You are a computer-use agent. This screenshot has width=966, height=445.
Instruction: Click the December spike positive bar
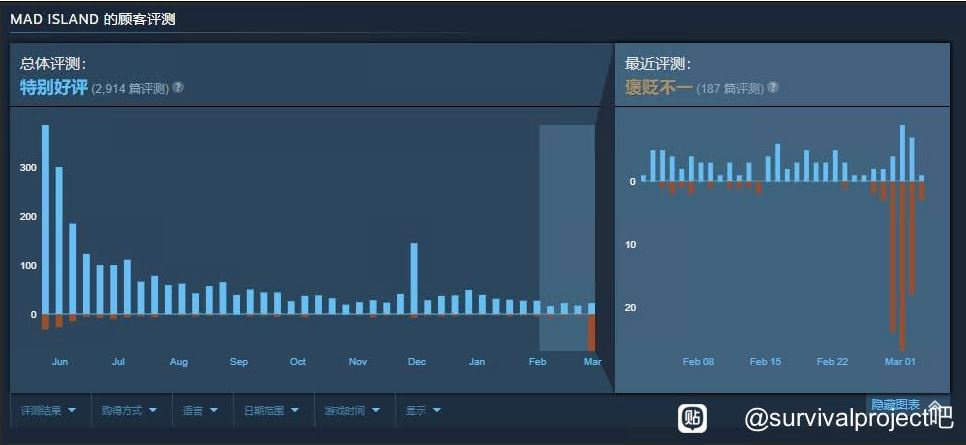[414, 279]
